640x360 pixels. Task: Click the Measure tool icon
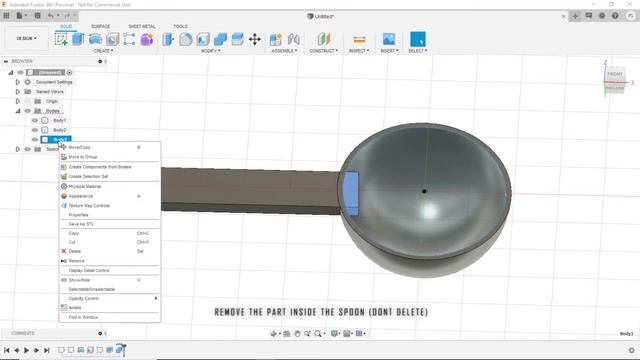point(359,39)
